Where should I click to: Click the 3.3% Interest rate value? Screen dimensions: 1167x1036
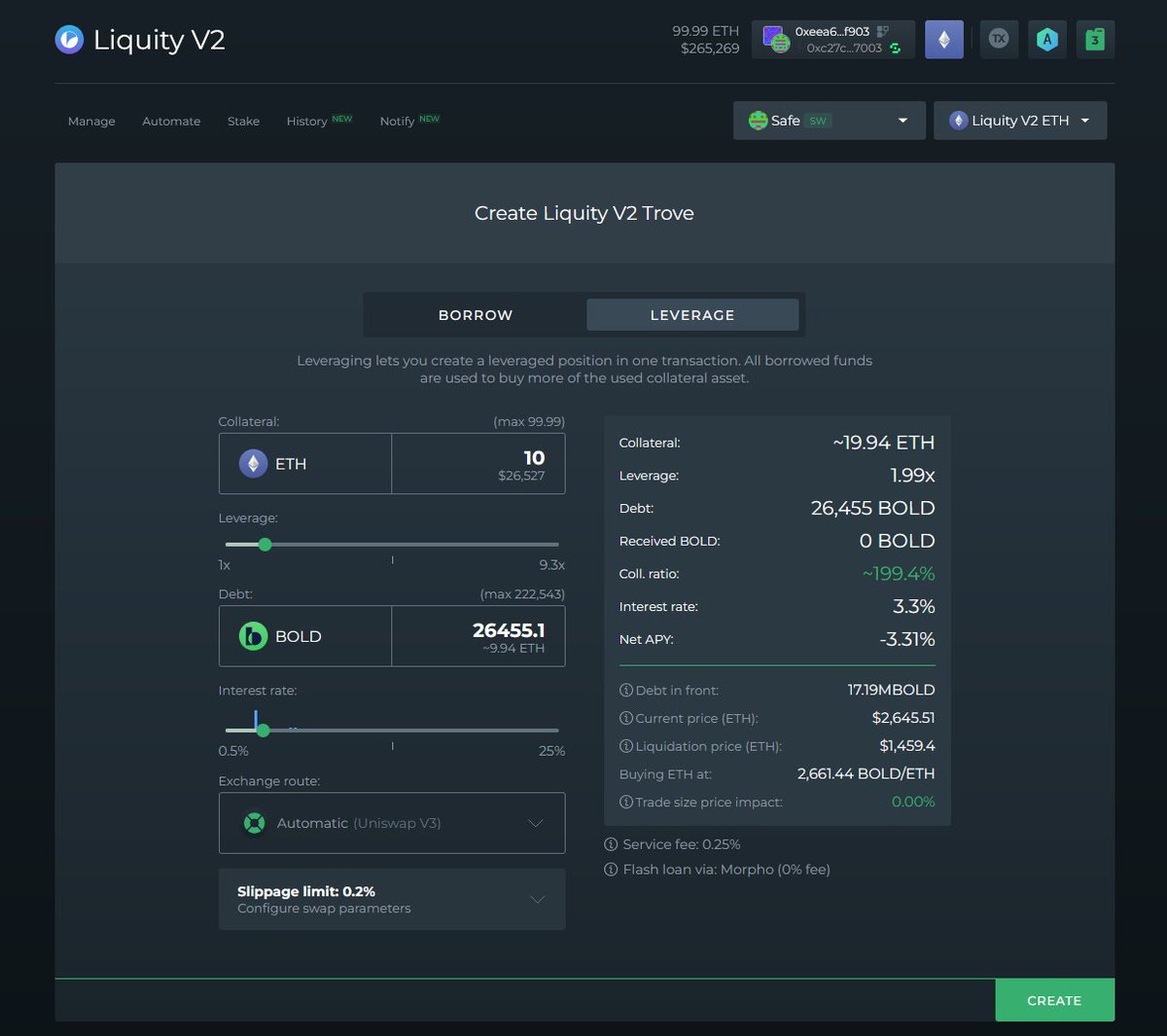pyautogui.click(x=914, y=607)
